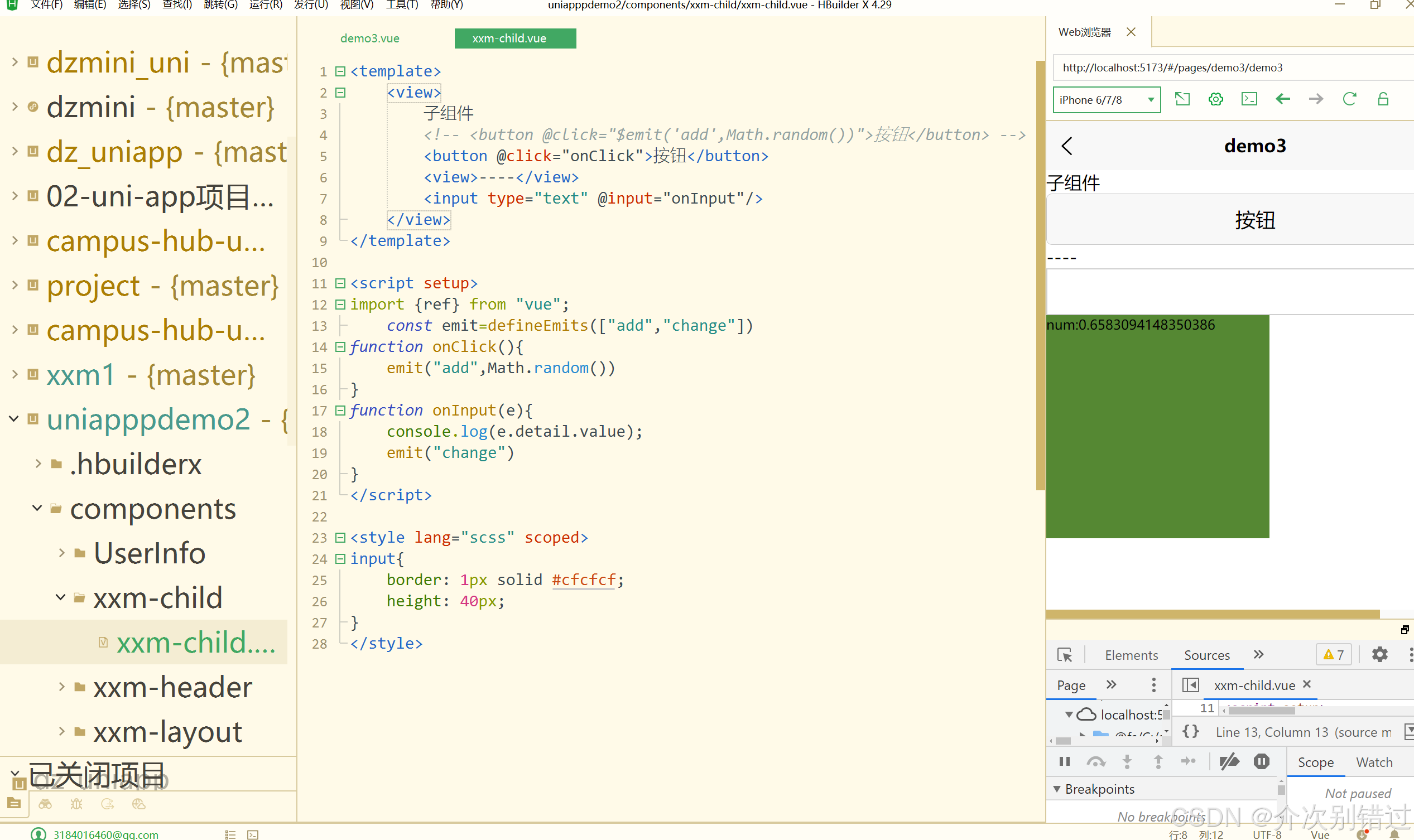Select the DevTools element inspector icon
Viewport: 1414px width, 840px height.
tap(1065, 655)
